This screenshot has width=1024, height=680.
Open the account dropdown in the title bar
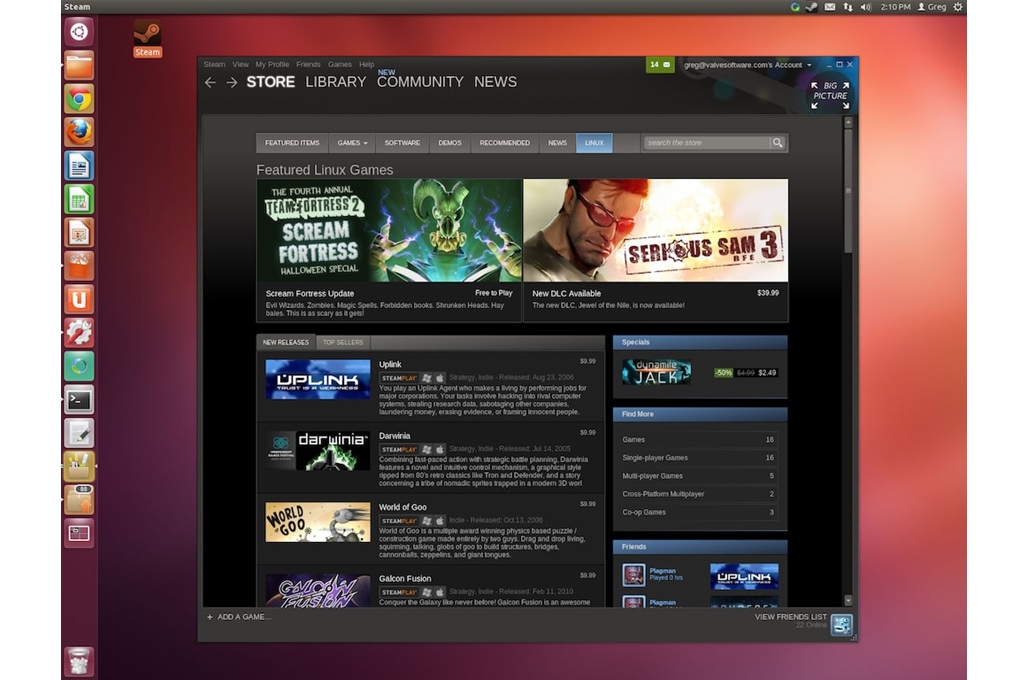(746, 65)
